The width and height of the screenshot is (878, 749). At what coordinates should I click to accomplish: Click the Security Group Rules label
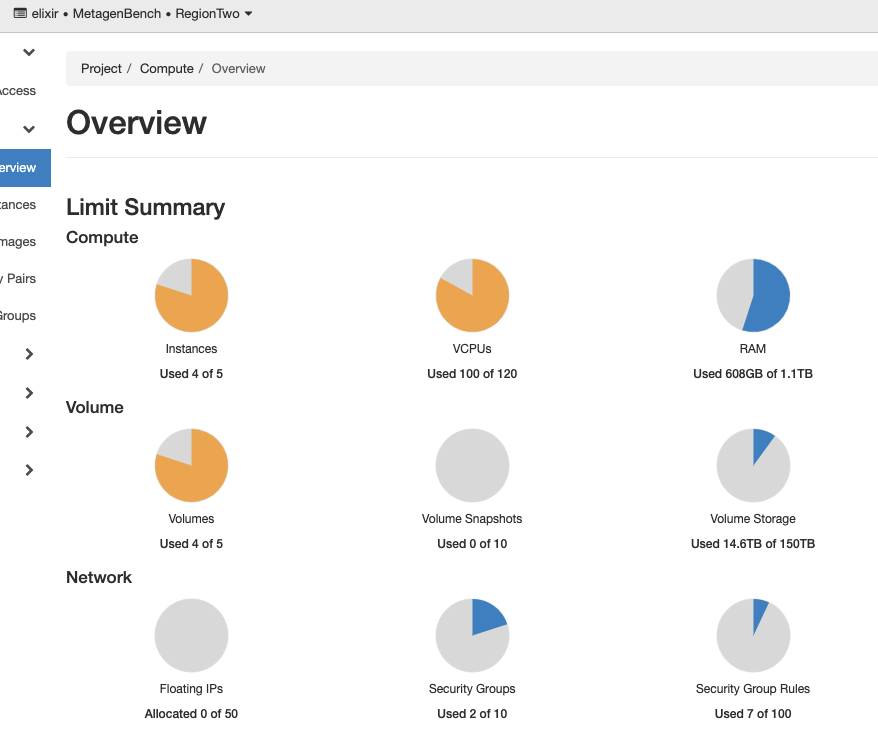point(753,689)
